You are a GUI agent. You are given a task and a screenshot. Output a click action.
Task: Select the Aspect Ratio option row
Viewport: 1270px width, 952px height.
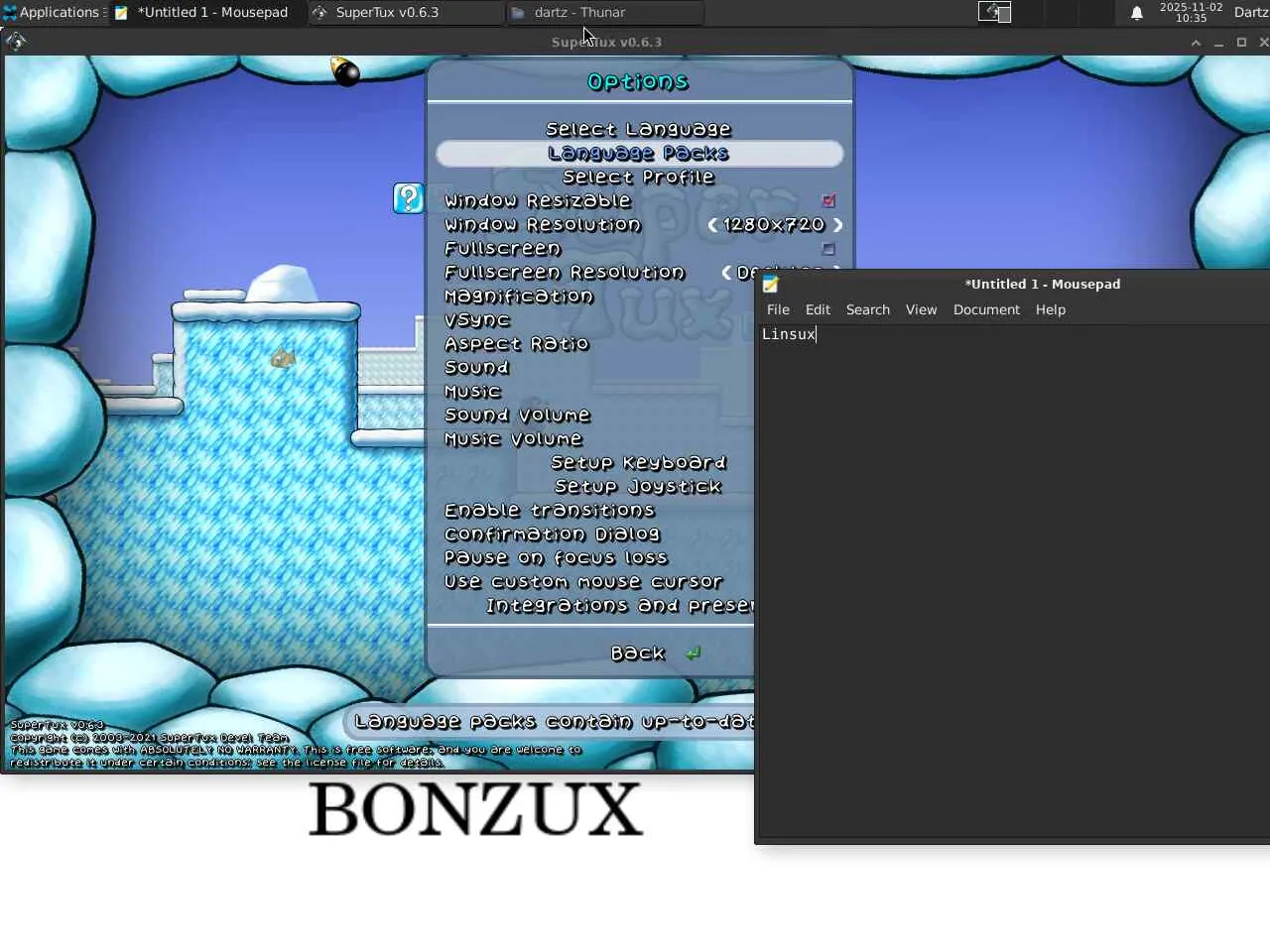click(x=517, y=344)
